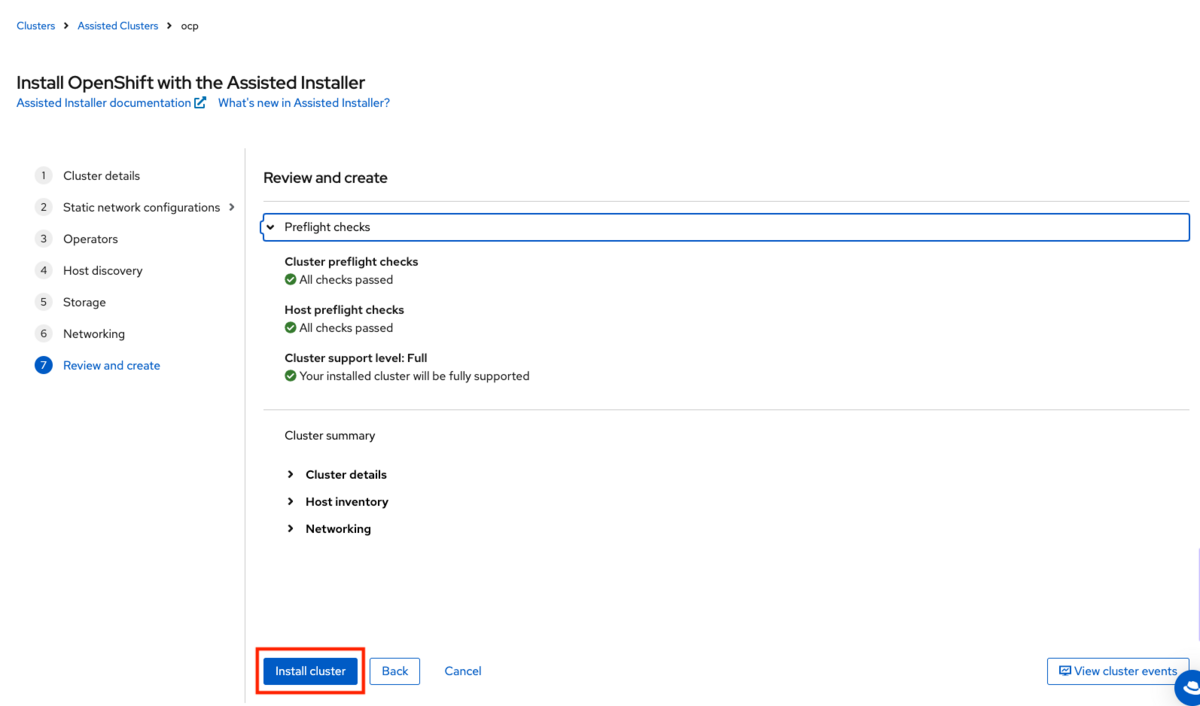
Task: Navigate to Clusters breadcrumb
Action: (x=36, y=26)
